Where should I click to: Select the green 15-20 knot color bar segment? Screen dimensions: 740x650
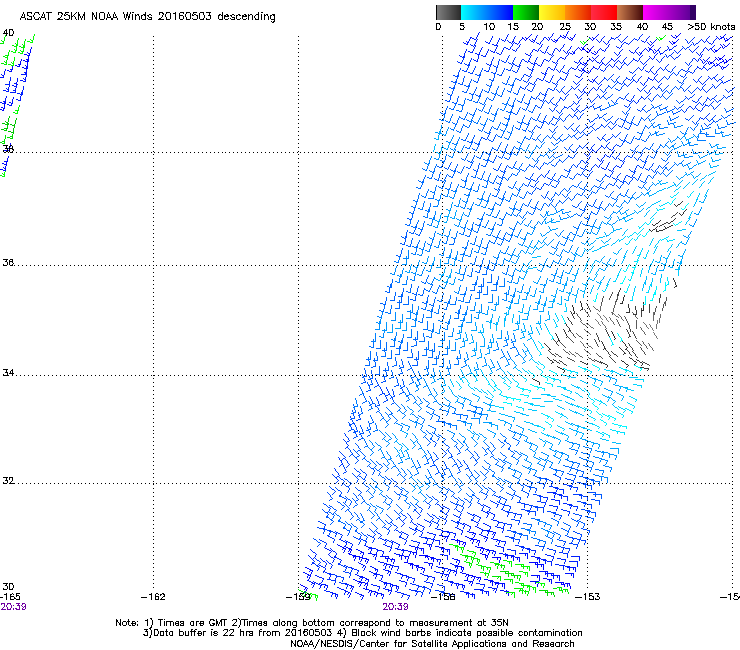[x=526, y=12]
